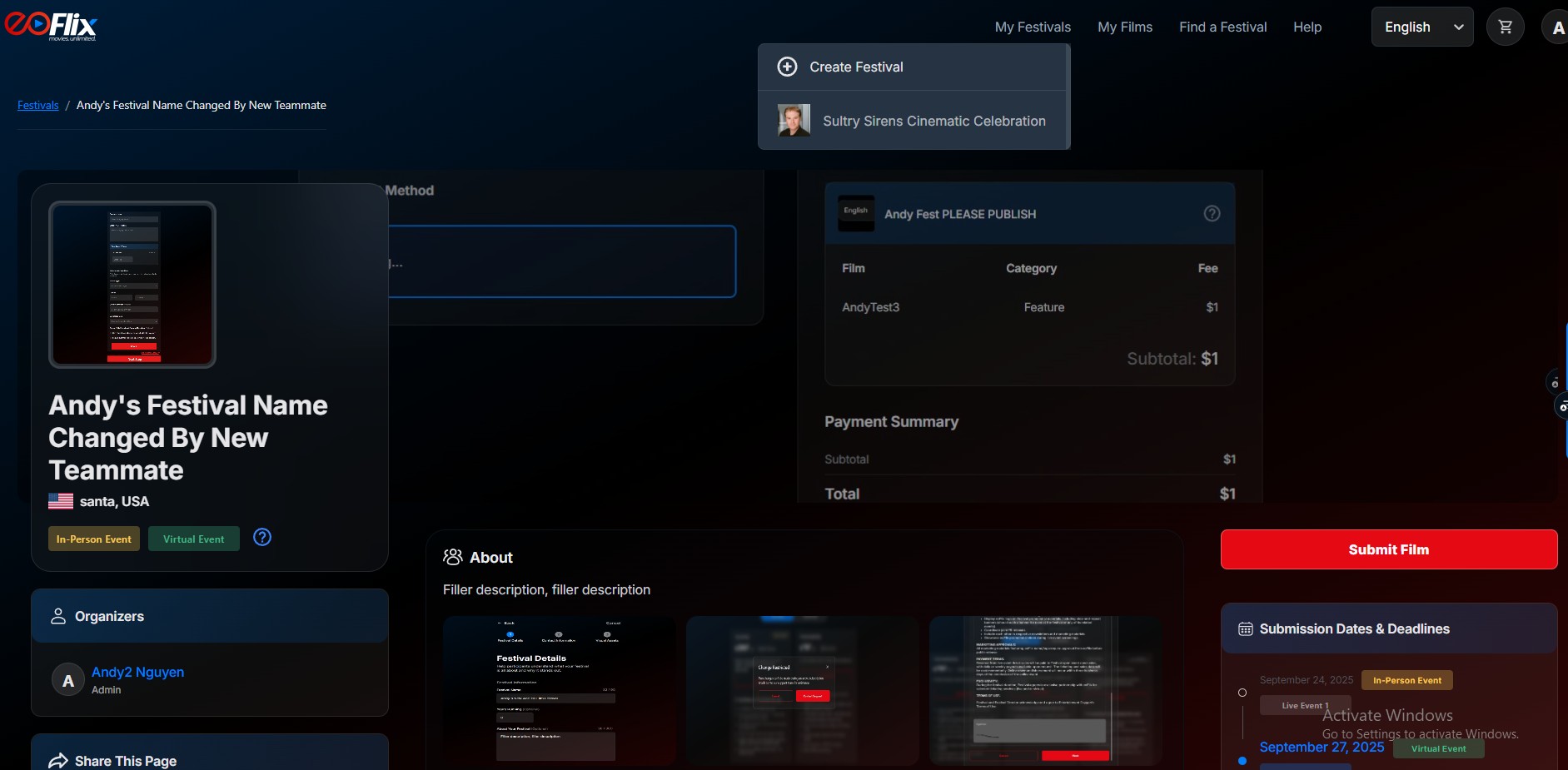Click the Share This Page arrow icon
The image size is (1568, 770).
pos(58,761)
